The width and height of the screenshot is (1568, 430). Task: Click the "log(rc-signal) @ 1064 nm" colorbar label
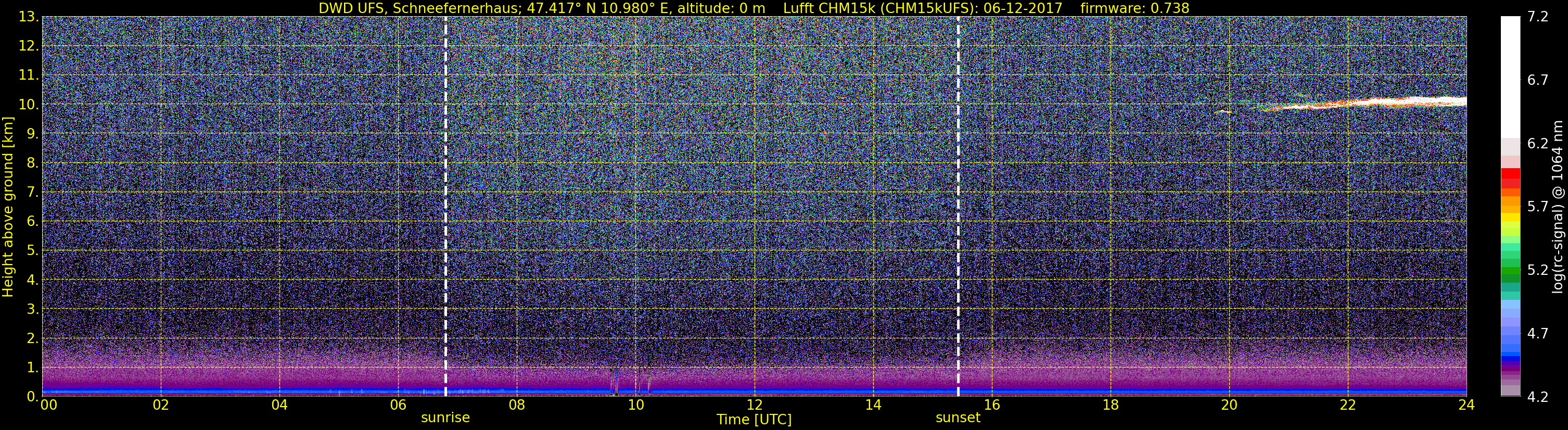[1558, 207]
